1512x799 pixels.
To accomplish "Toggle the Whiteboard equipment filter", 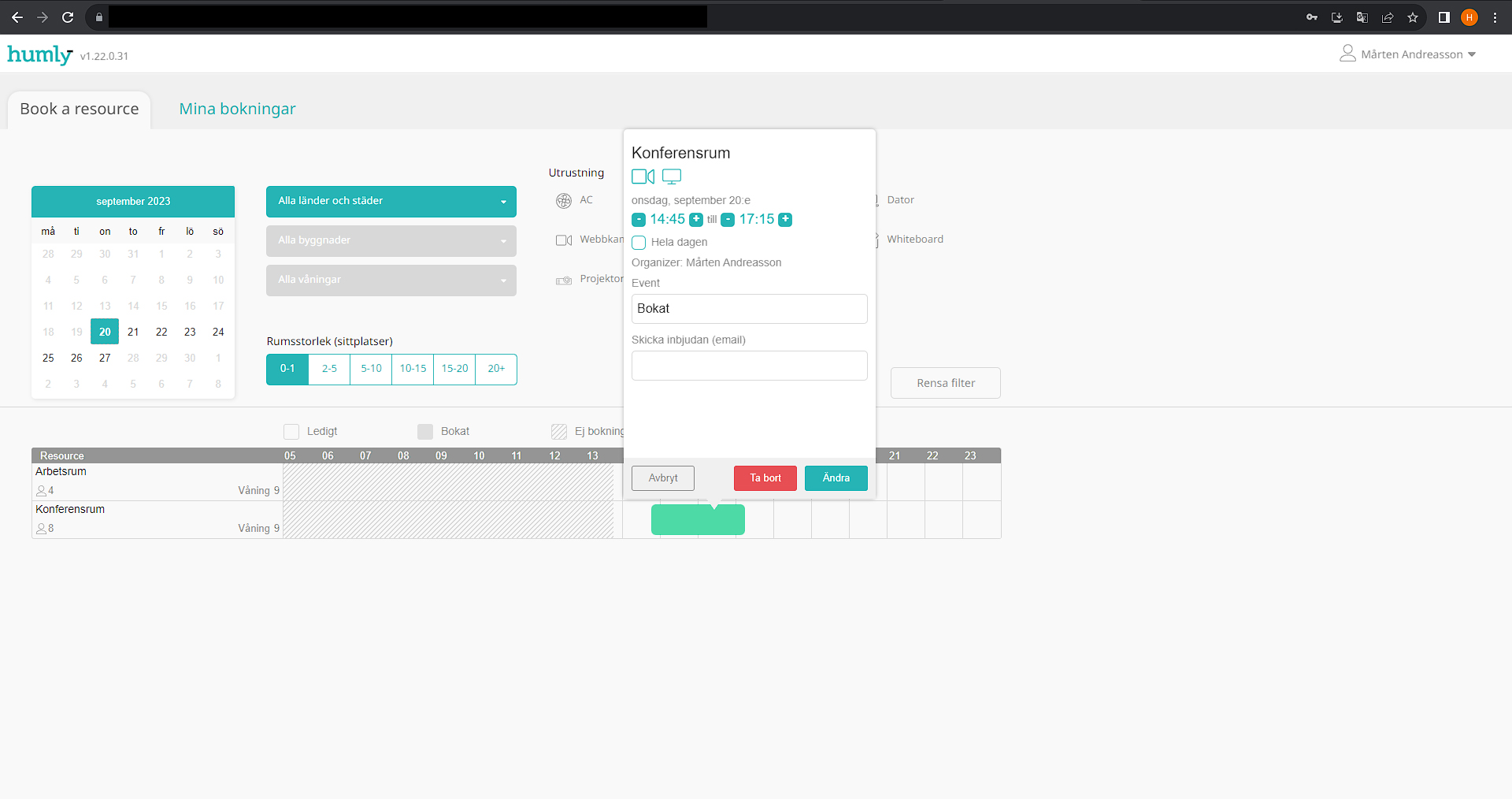I will pos(913,240).
